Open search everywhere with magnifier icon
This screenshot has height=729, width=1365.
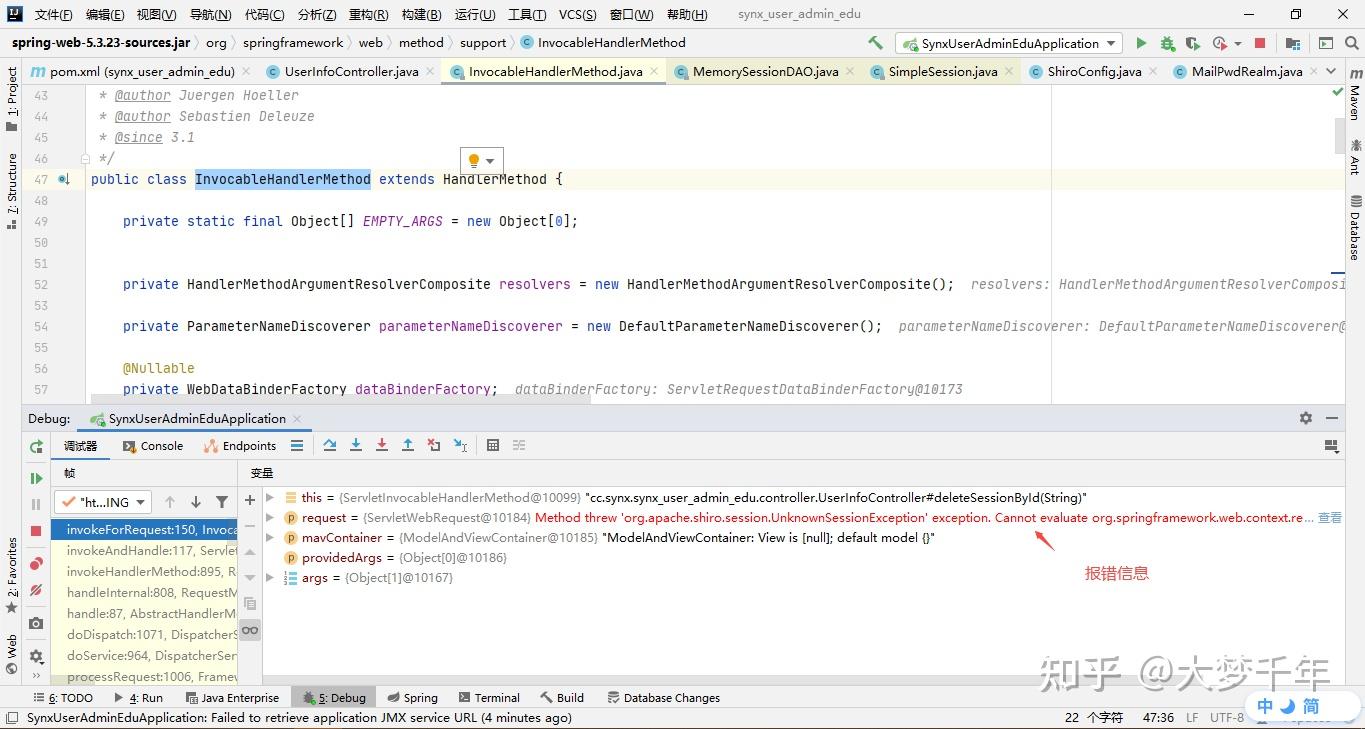(1351, 44)
